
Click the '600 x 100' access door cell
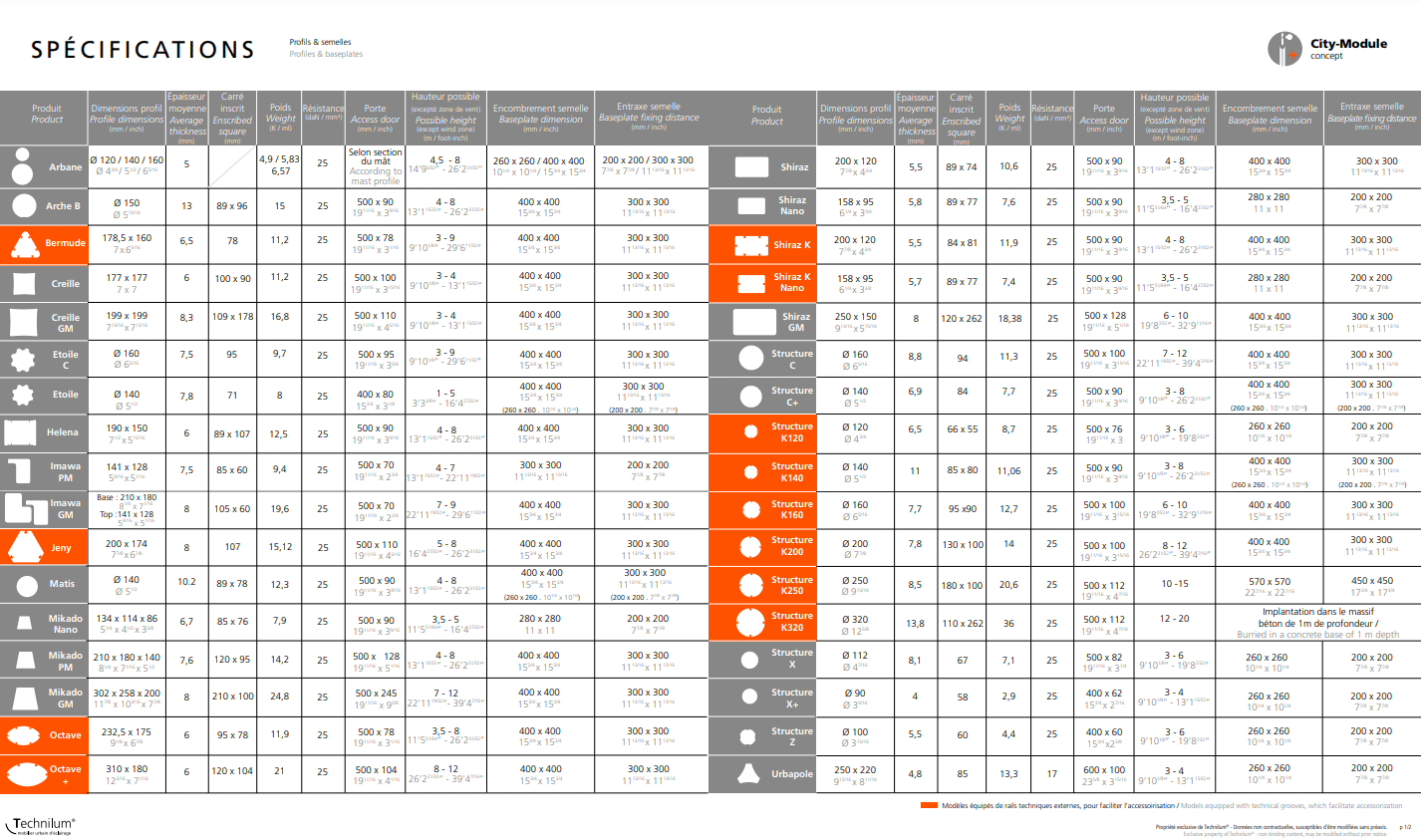[x=1104, y=769]
